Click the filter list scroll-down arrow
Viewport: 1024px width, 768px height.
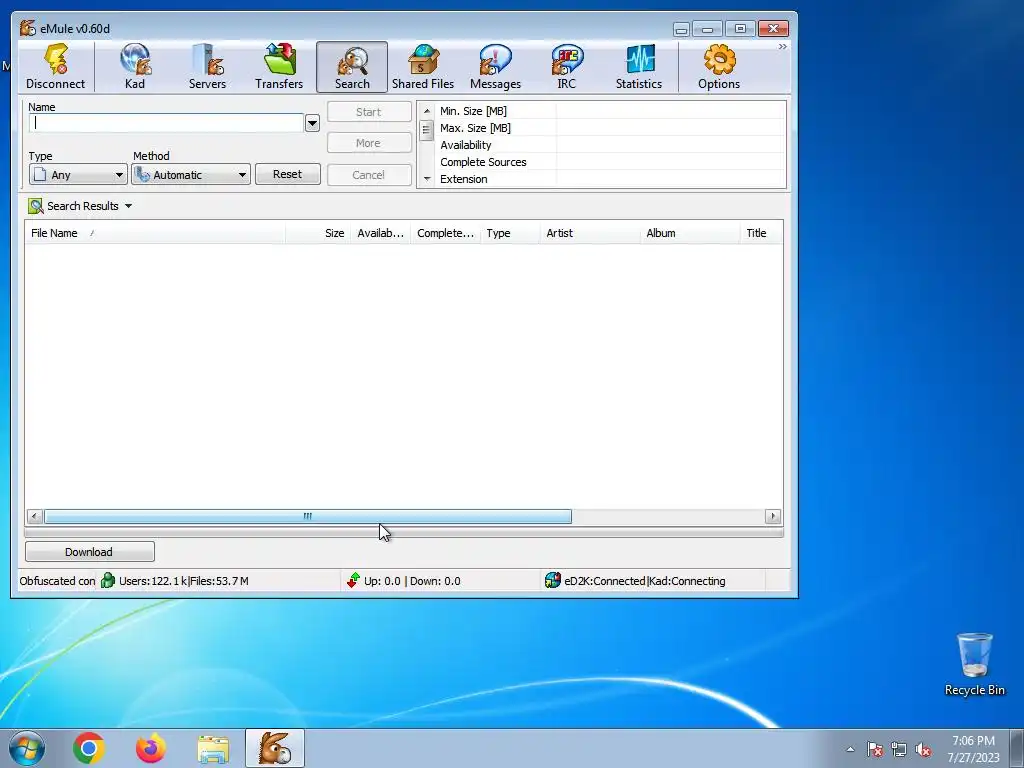coord(426,179)
